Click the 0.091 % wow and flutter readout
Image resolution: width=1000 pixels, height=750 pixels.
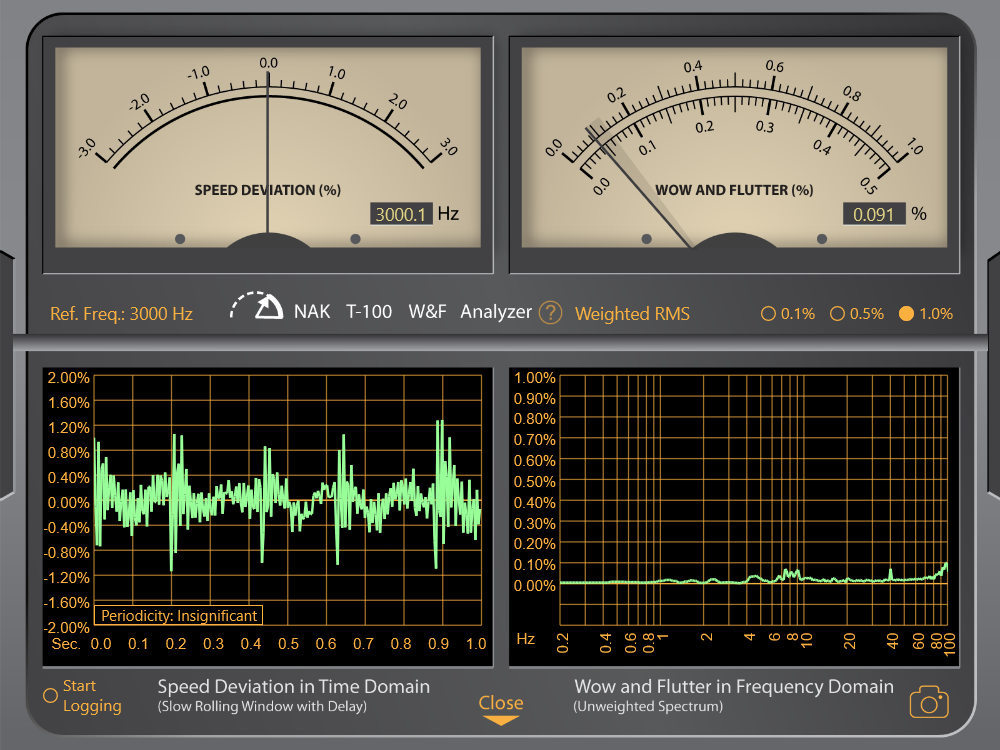coord(874,214)
